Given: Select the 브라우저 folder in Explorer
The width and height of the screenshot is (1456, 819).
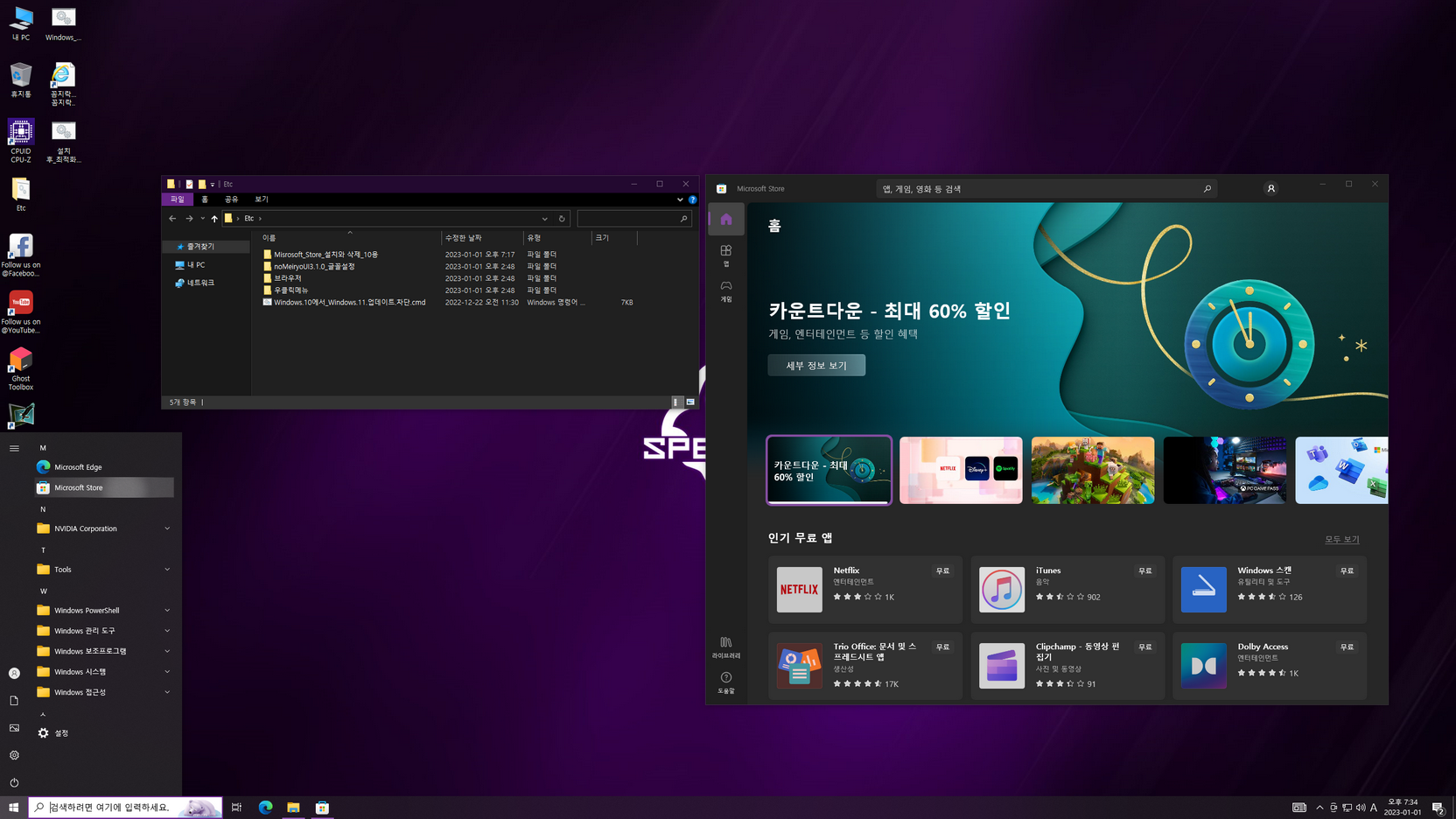Looking at the screenshot, I should click(x=287, y=278).
